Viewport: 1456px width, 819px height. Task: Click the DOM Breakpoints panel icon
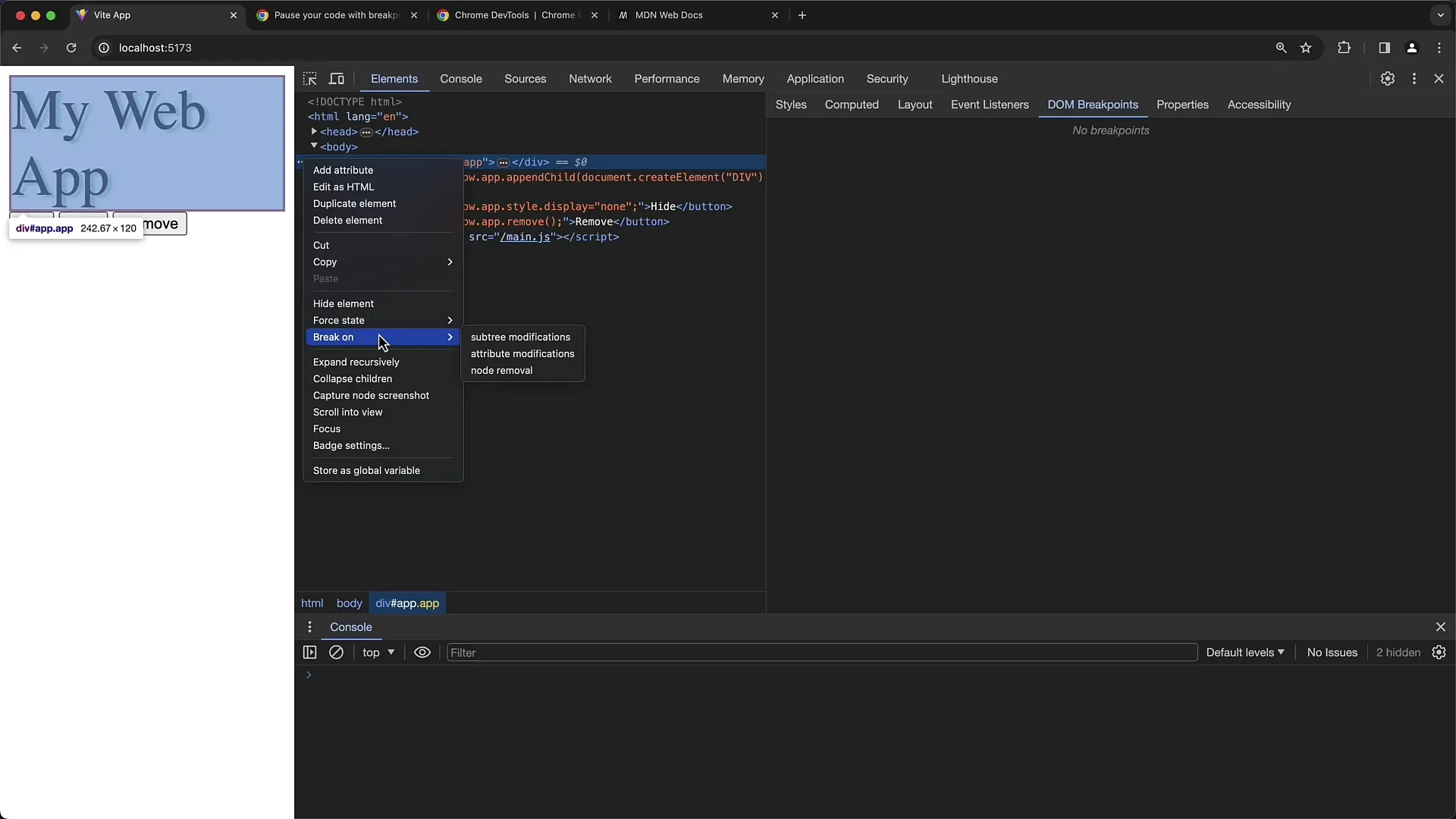[x=1093, y=104]
